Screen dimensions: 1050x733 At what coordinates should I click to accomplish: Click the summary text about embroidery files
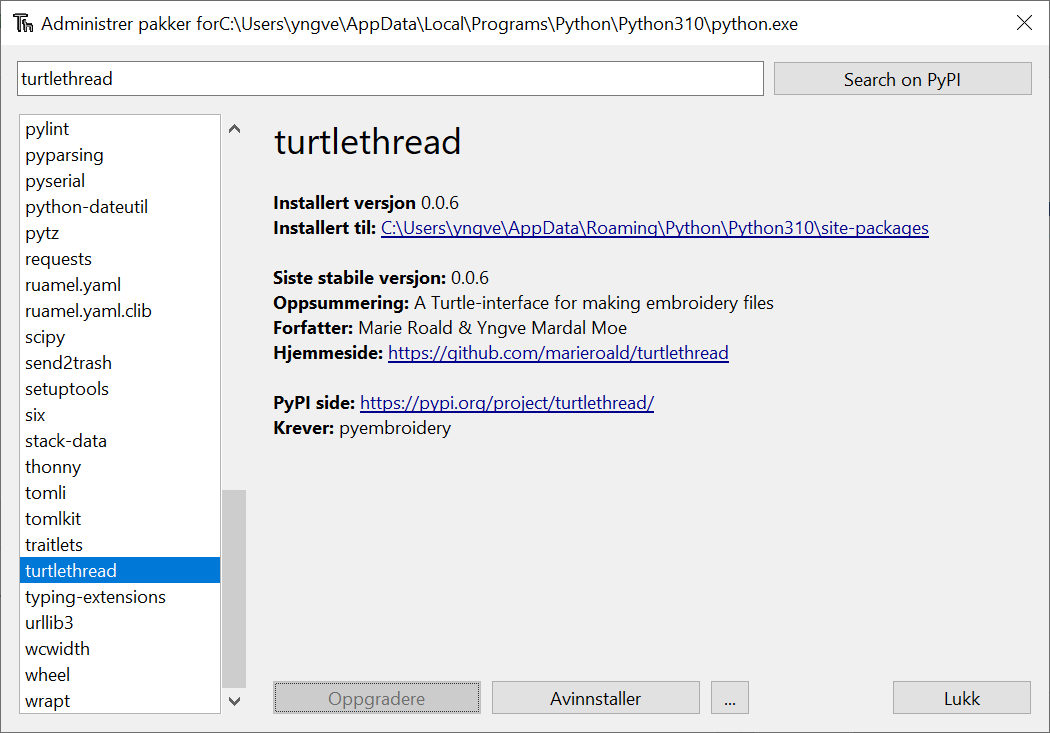594,303
